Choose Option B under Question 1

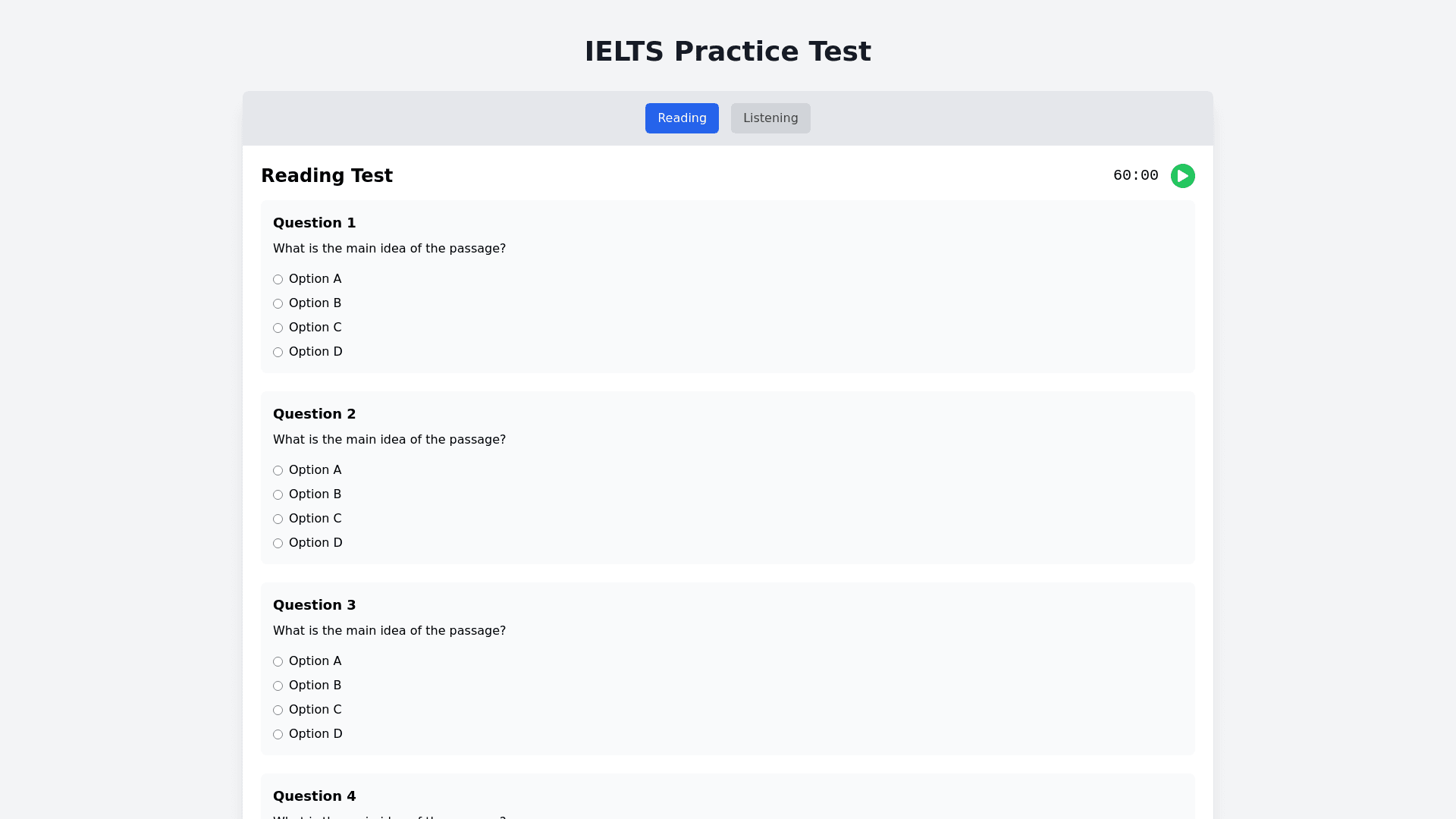[x=278, y=304]
